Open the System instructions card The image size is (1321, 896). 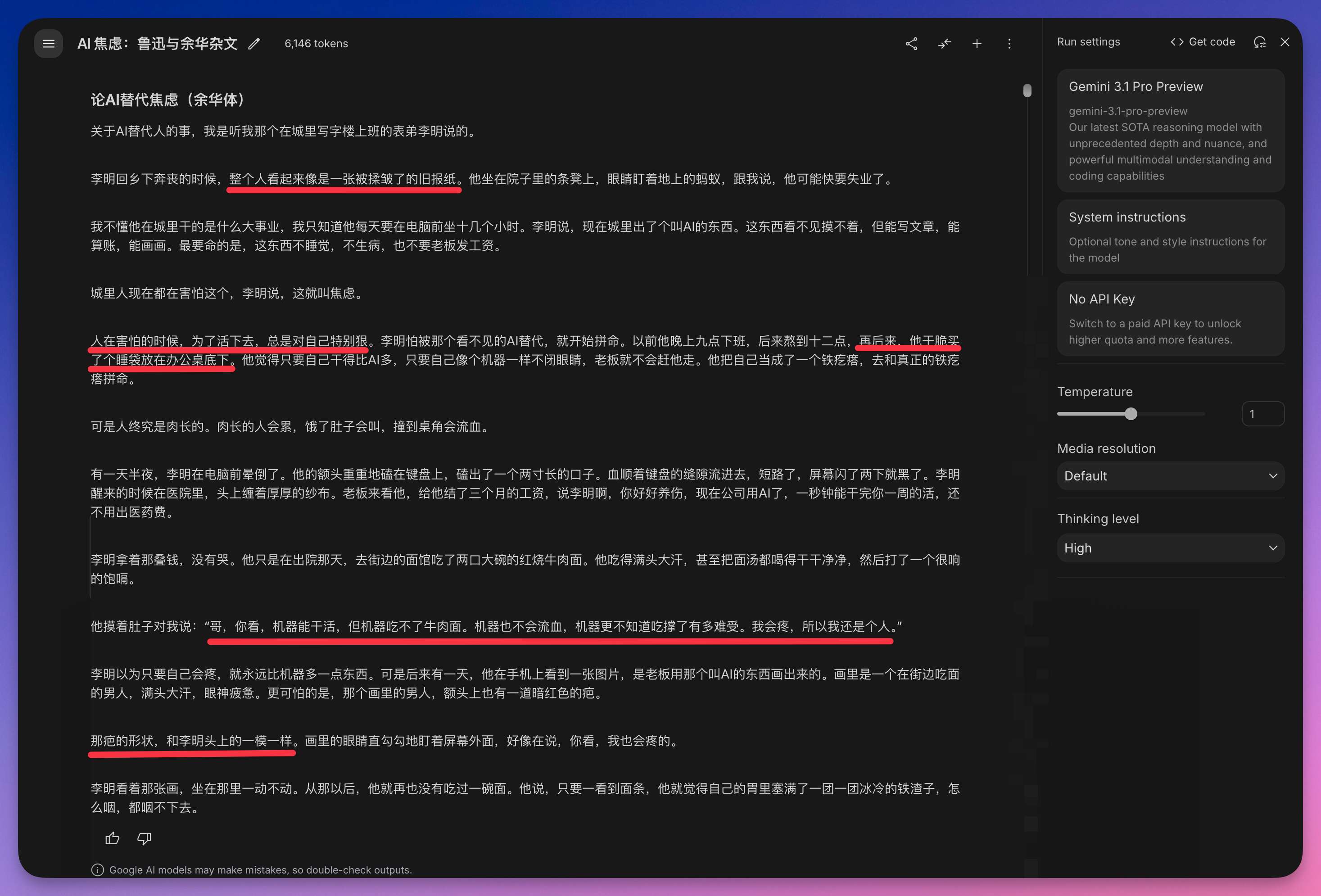[1170, 236]
